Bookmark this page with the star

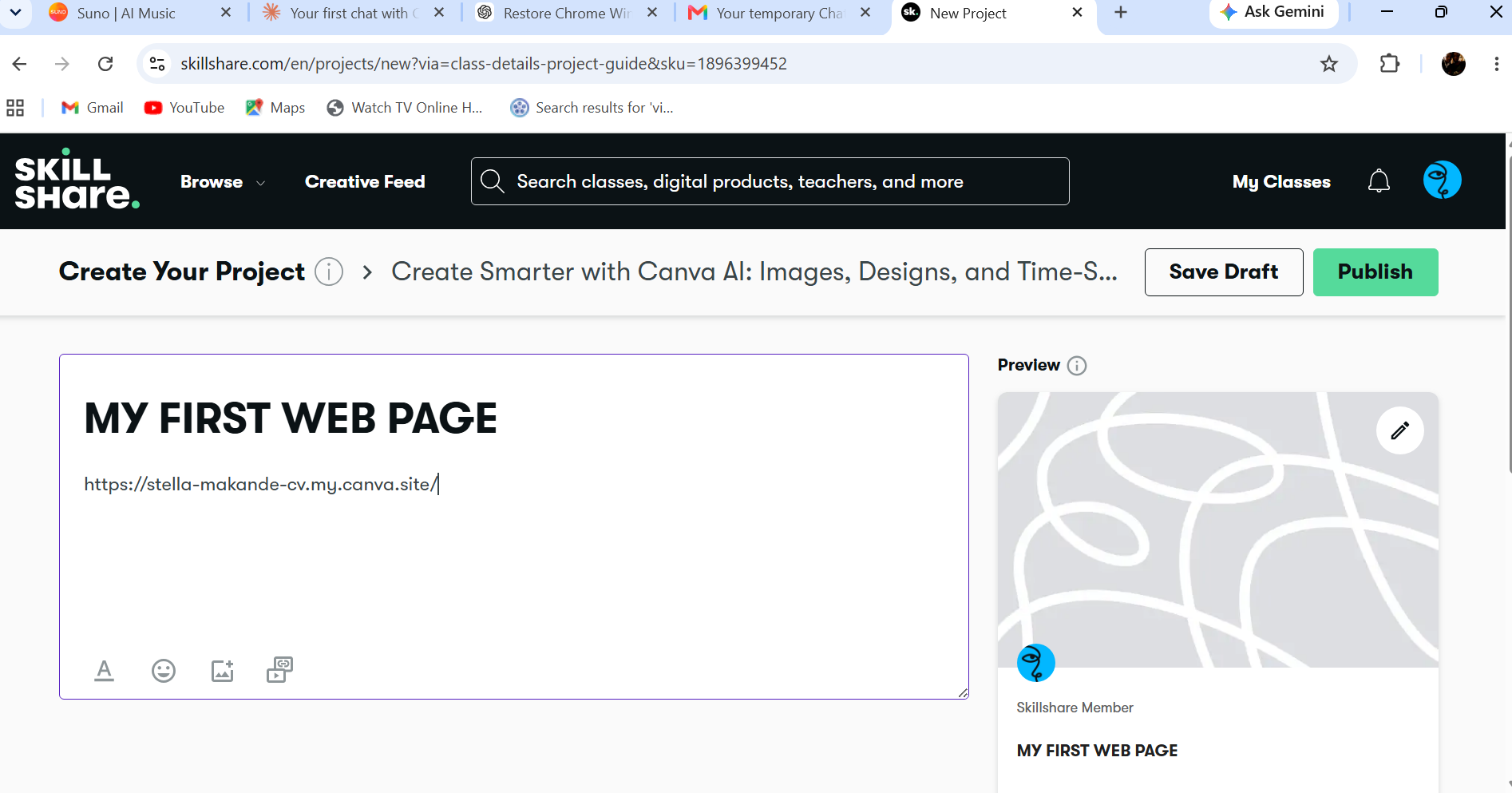click(1328, 64)
